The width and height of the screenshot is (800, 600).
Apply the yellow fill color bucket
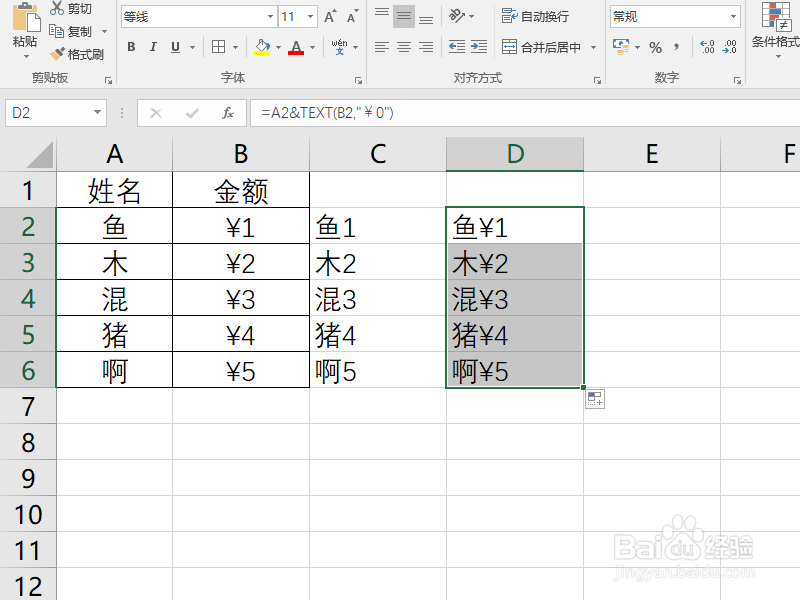coord(262,47)
